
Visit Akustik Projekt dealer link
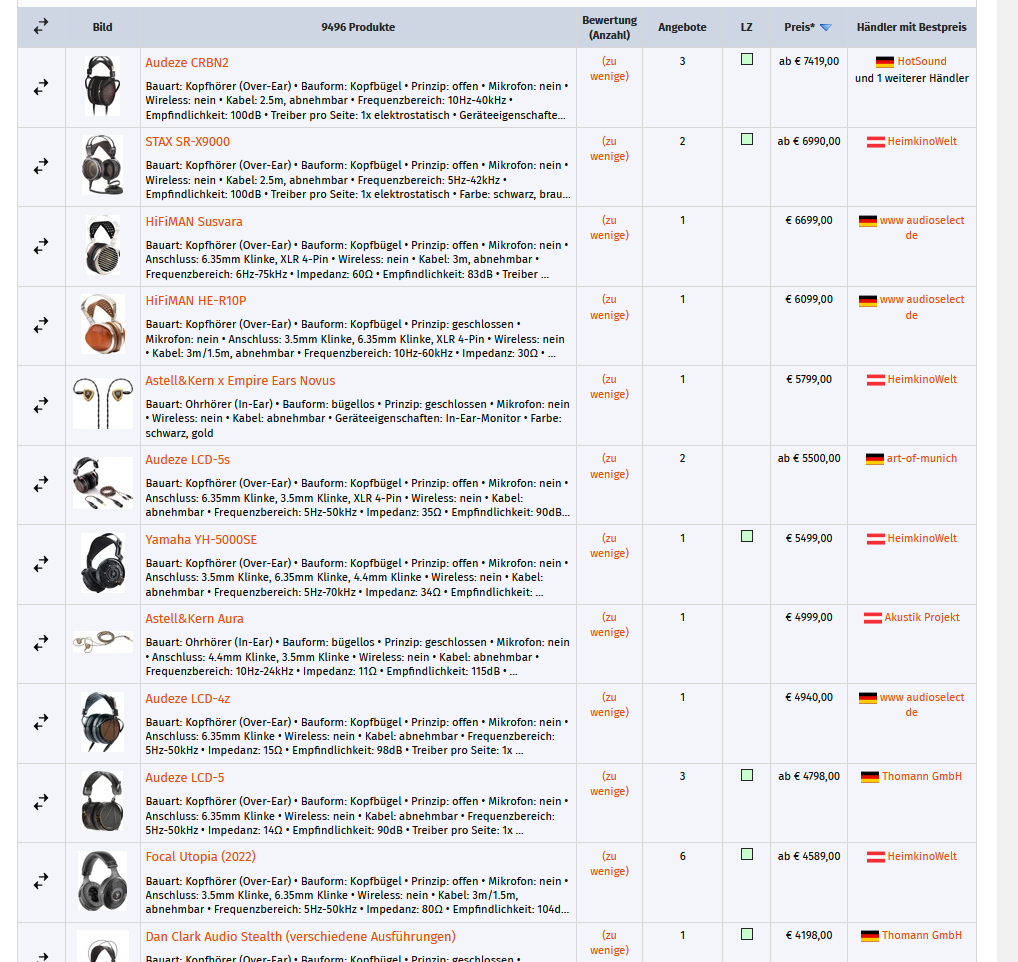(922, 618)
